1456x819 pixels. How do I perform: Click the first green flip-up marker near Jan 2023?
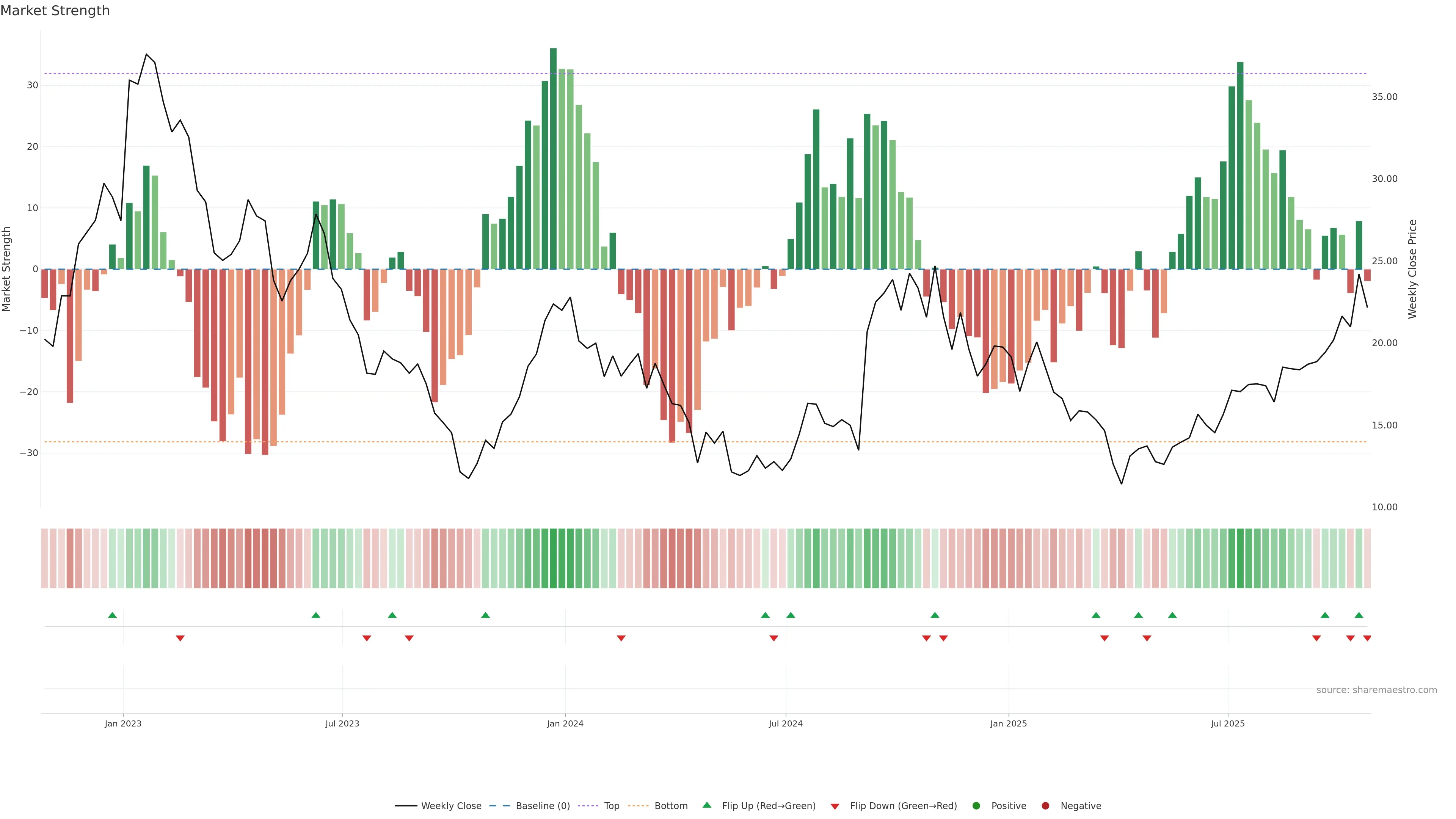113,615
